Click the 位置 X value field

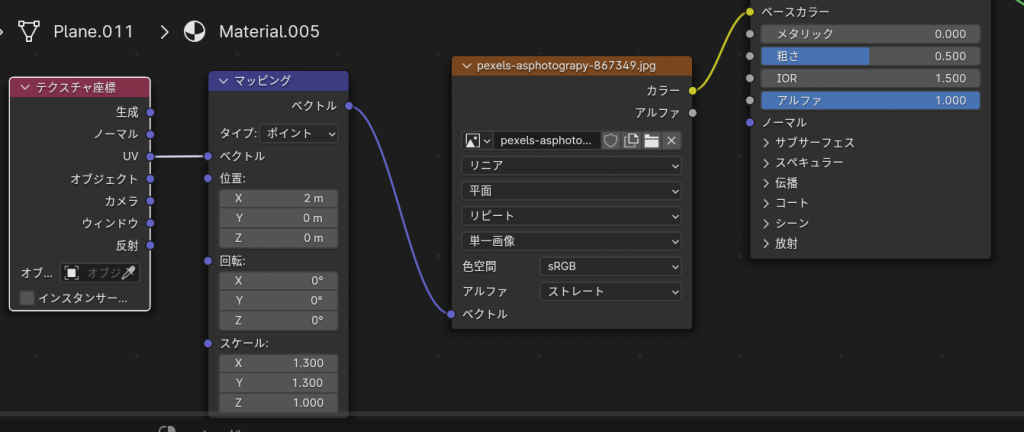tap(279, 198)
